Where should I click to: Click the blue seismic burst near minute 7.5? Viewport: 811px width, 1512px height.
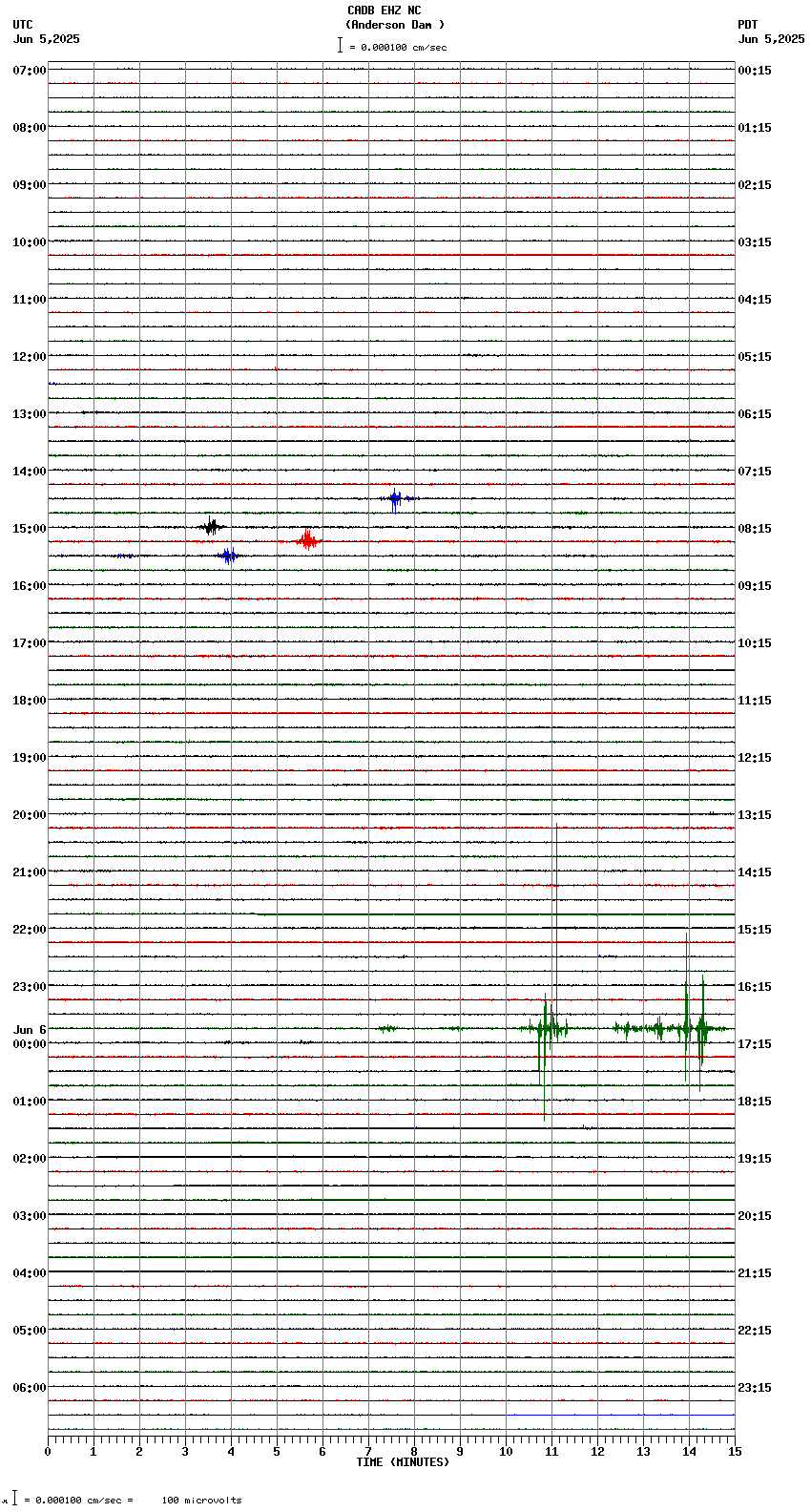[396, 498]
